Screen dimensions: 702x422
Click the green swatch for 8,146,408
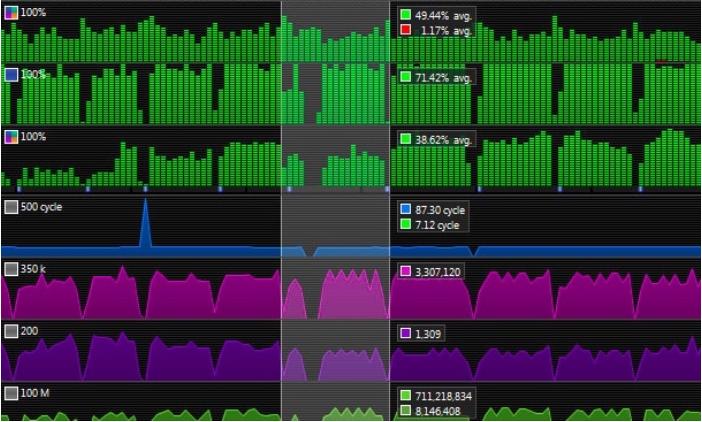point(406,411)
